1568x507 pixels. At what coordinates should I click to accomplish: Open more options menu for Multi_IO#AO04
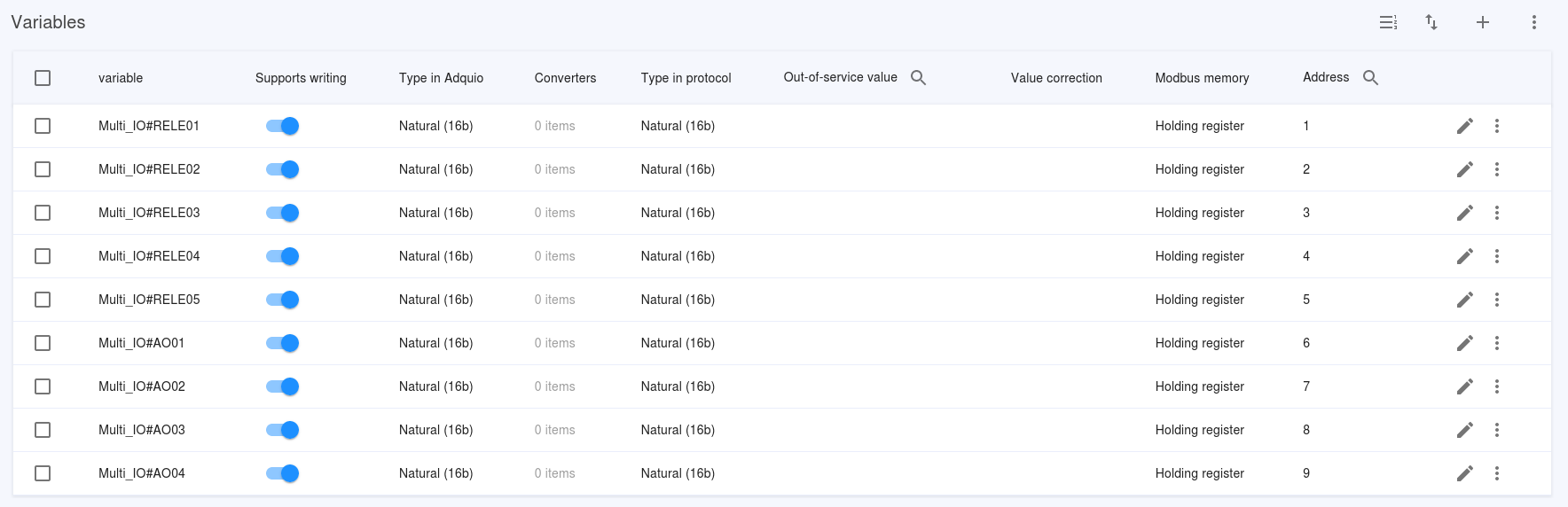pos(1496,473)
